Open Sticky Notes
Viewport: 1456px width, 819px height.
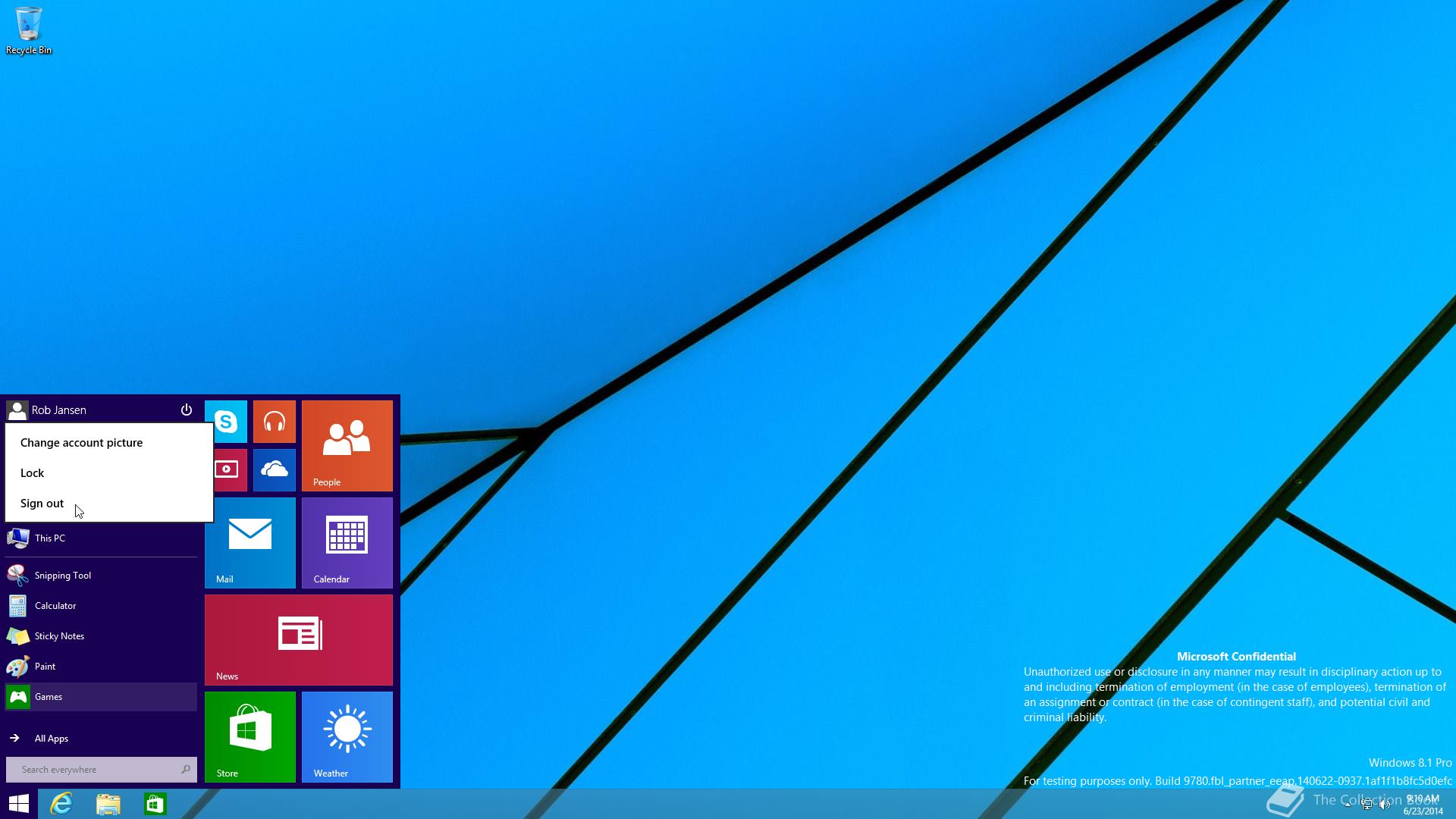point(102,636)
